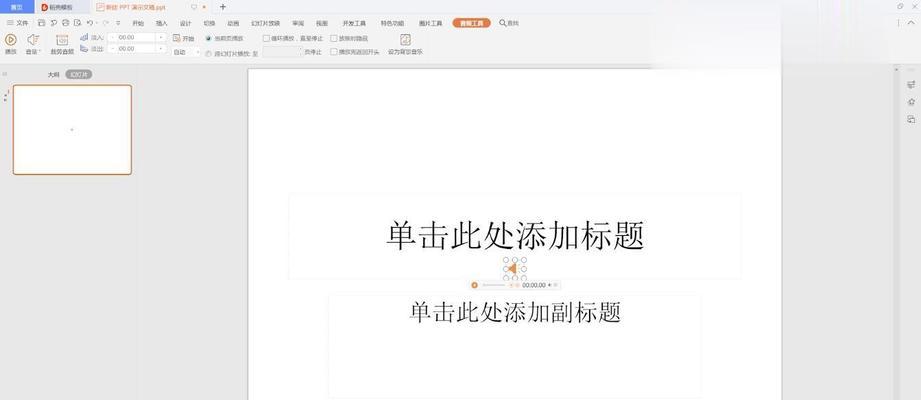The image size is (921, 400).
Task: Open the Animations ribbon tab
Action: coord(233,23)
